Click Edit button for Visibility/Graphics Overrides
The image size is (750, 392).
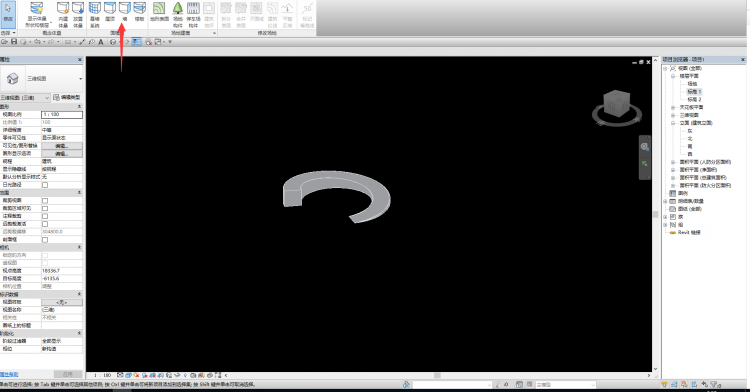(x=62, y=146)
